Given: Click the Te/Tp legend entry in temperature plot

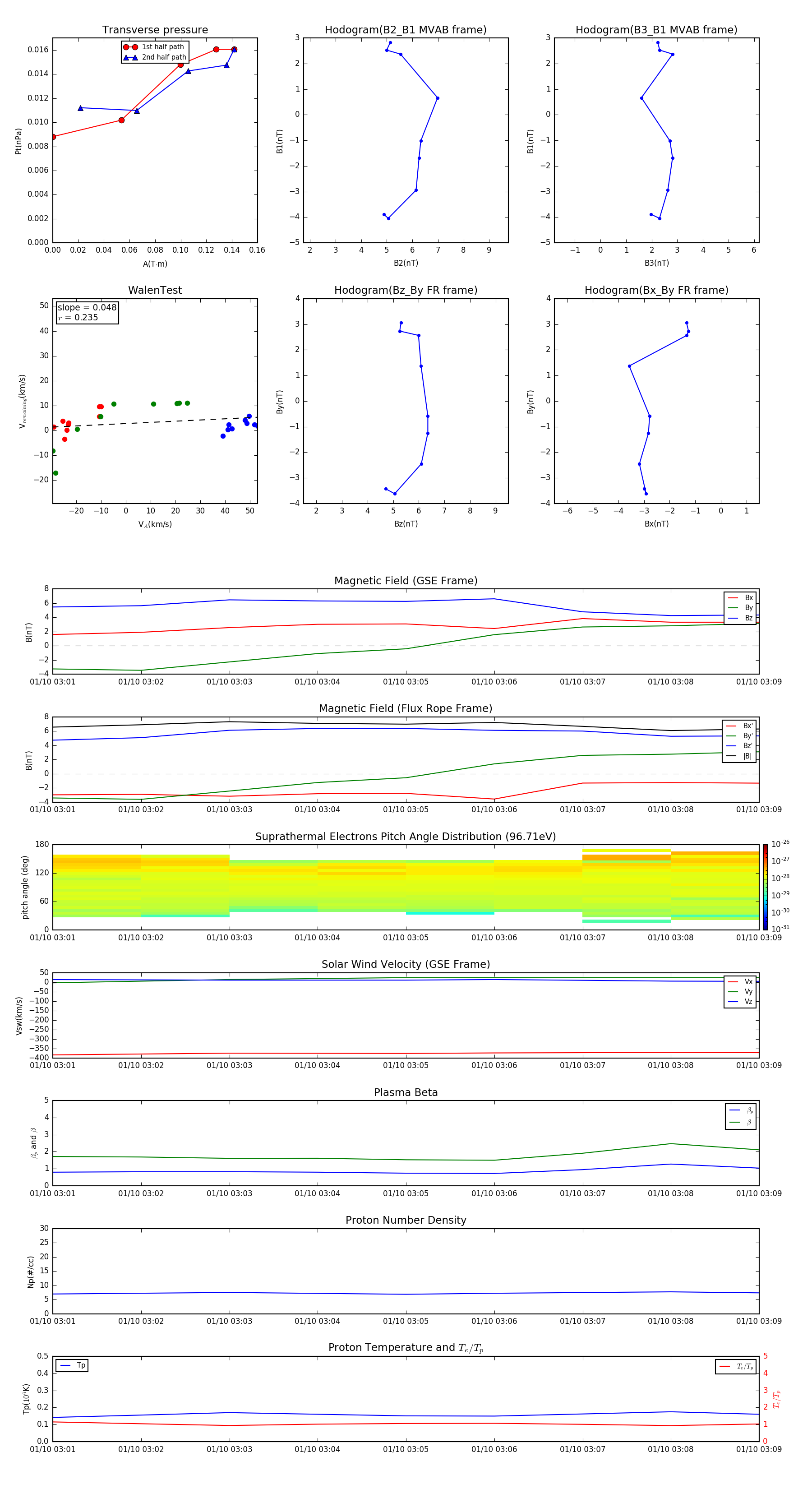Looking at the screenshot, I should [x=736, y=1366].
